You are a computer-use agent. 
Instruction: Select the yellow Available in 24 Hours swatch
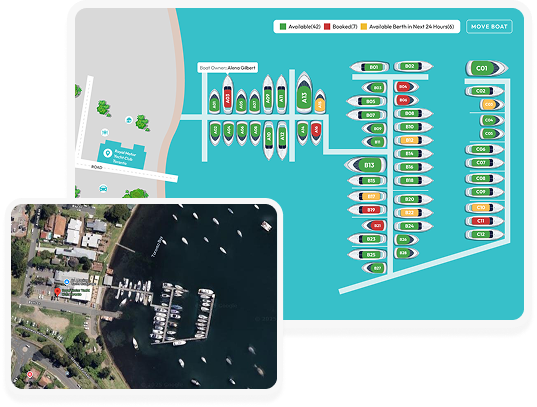point(364,26)
